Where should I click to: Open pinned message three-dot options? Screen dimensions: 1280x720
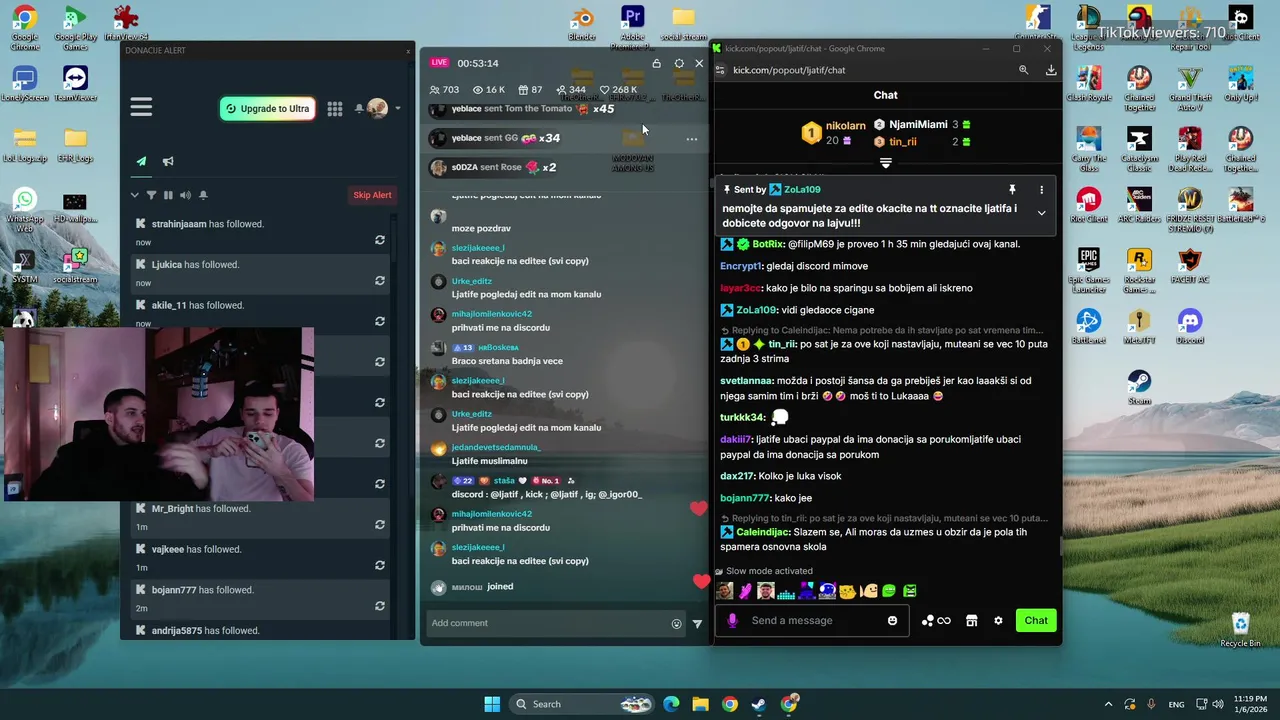tap(1041, 189)
